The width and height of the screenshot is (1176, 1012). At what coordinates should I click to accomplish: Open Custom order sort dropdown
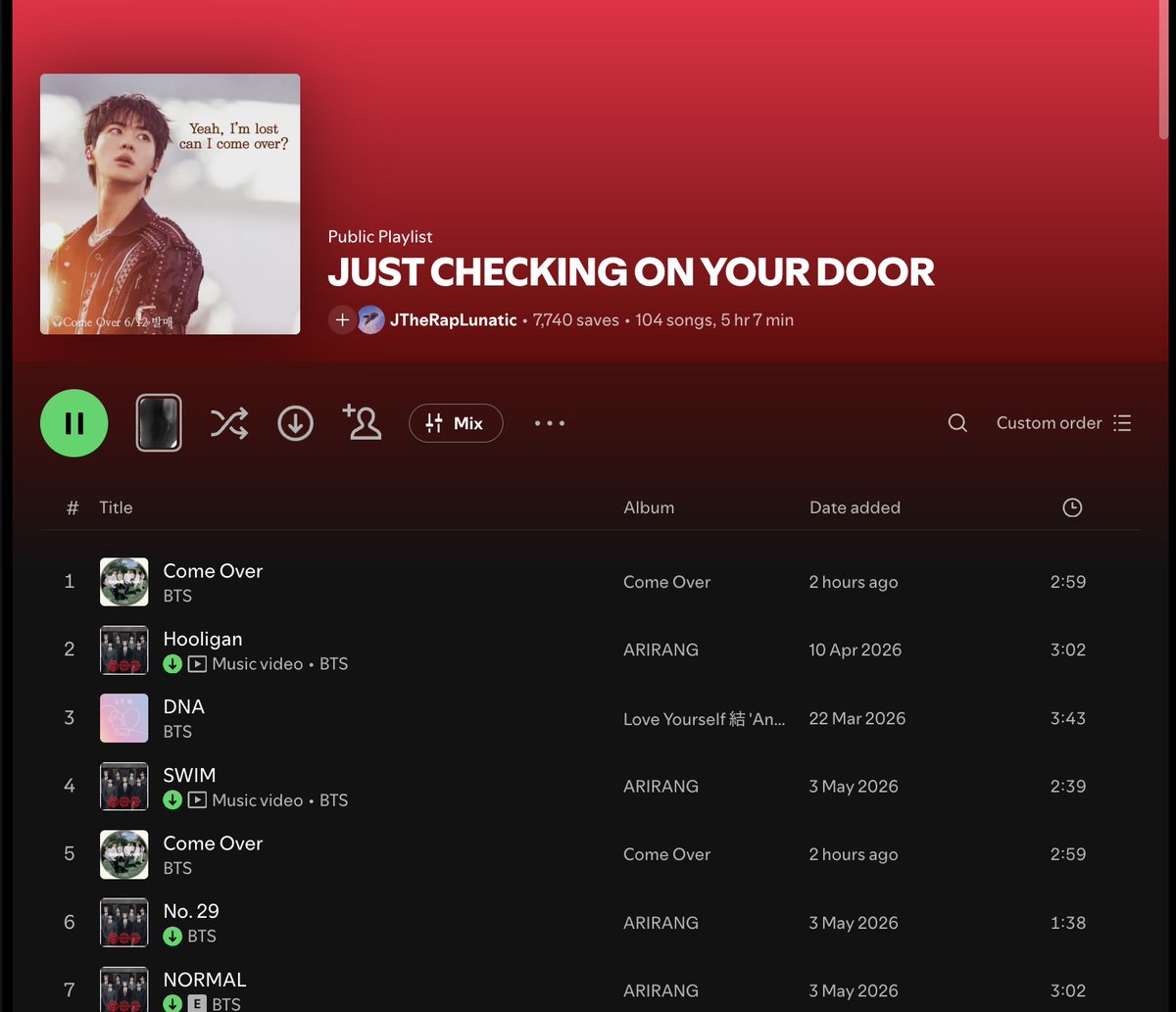click(x=1064, y=423)
